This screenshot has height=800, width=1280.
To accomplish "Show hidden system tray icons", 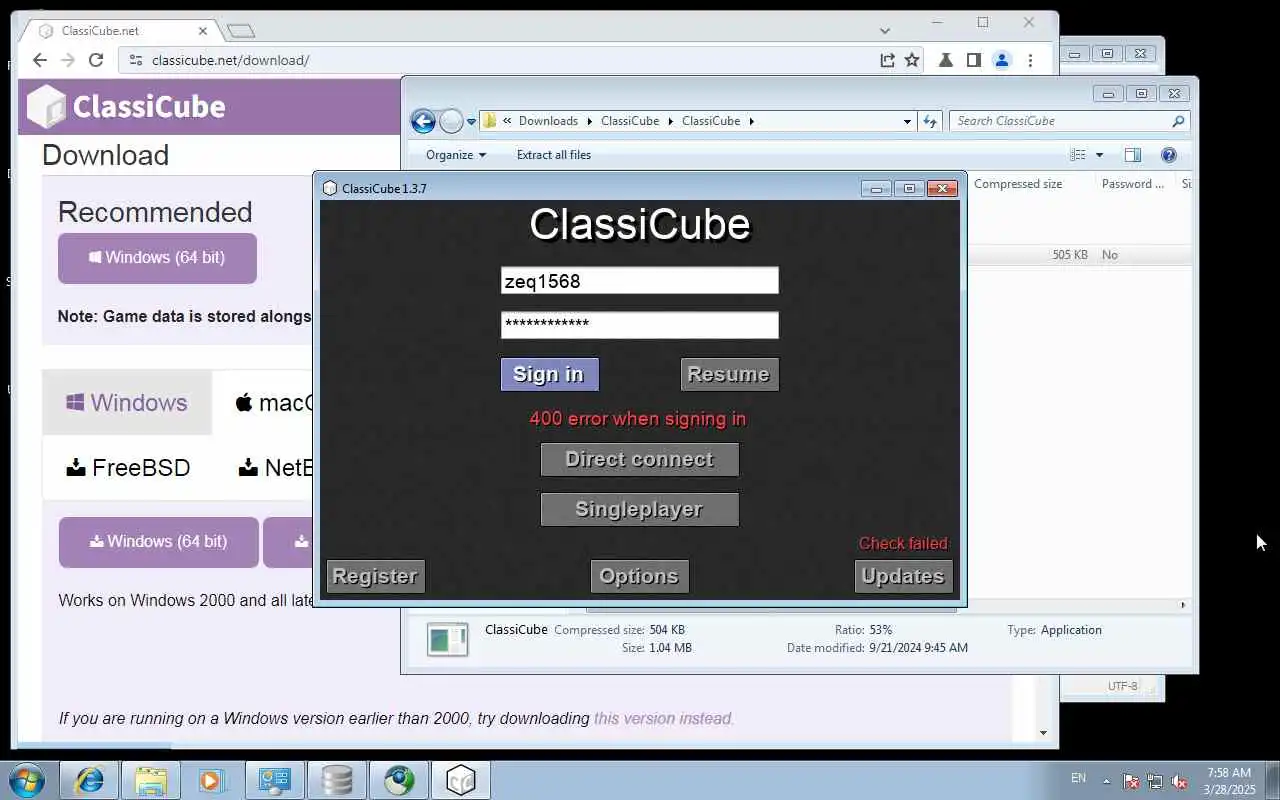I will 1106,781.
